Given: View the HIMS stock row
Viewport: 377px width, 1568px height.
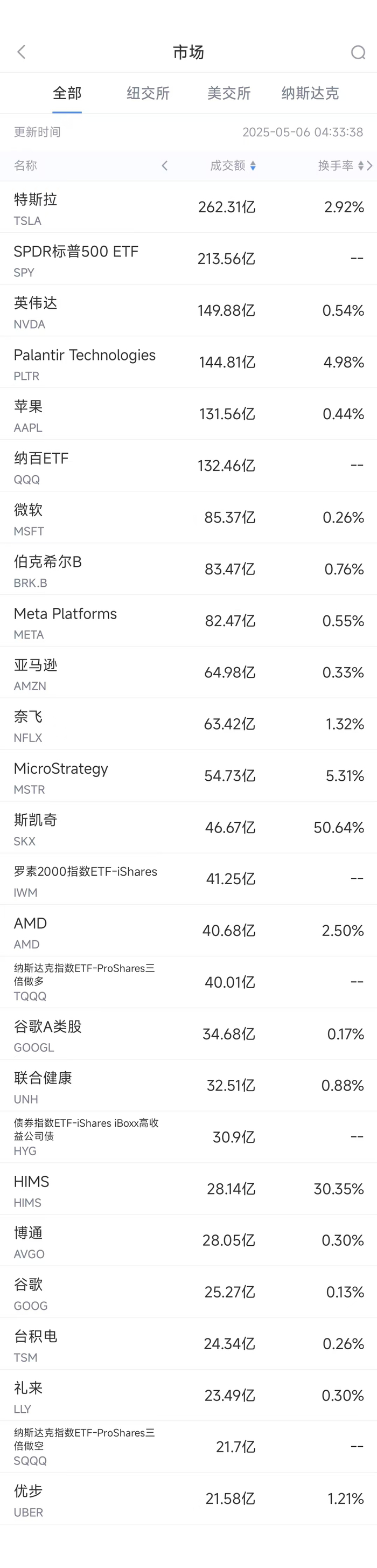Looking at the screenshot, I should [188, 1189].
